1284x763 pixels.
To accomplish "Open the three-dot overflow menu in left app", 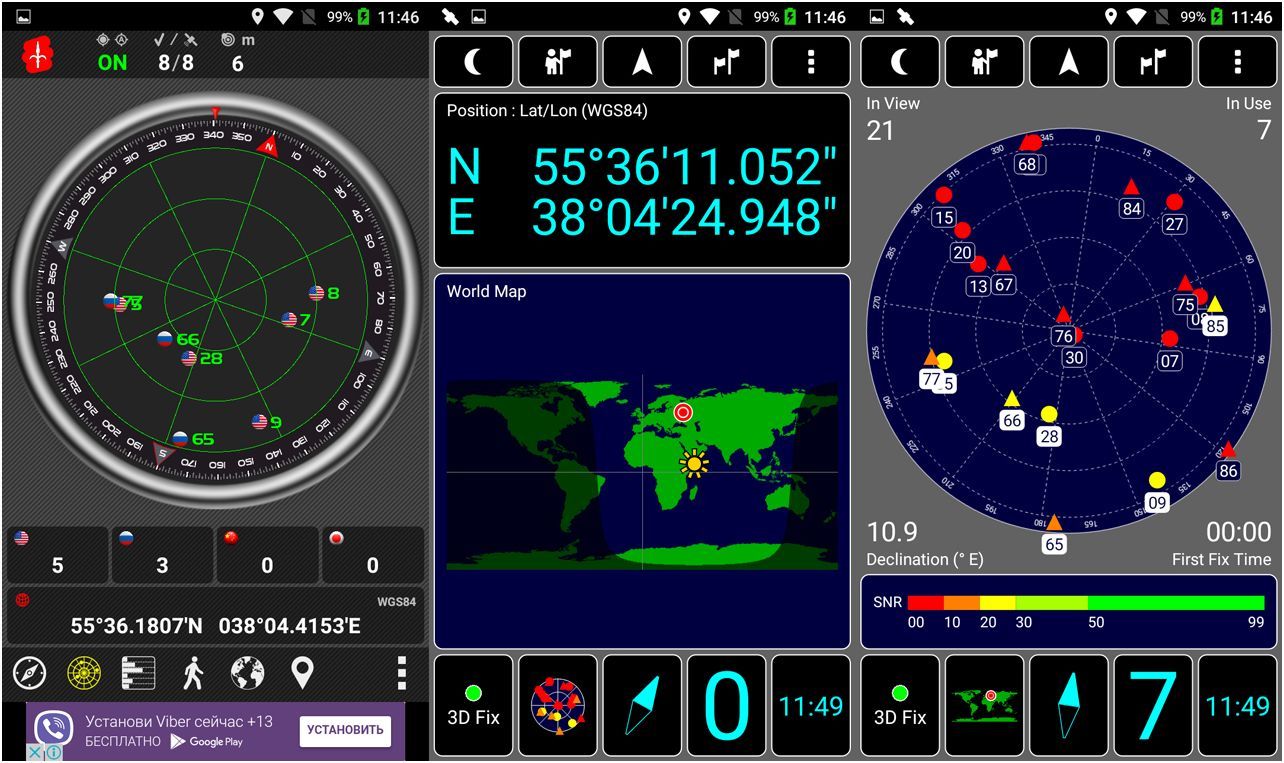I will [401, 673].
